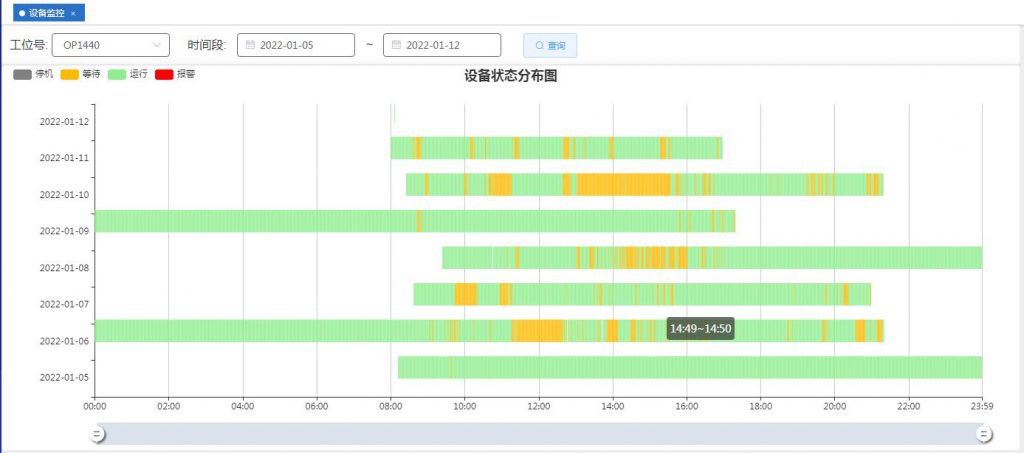Viewport: 1024px width, 453px height.
Task: Click the 查询 search button
Action: tap(550, 46)
